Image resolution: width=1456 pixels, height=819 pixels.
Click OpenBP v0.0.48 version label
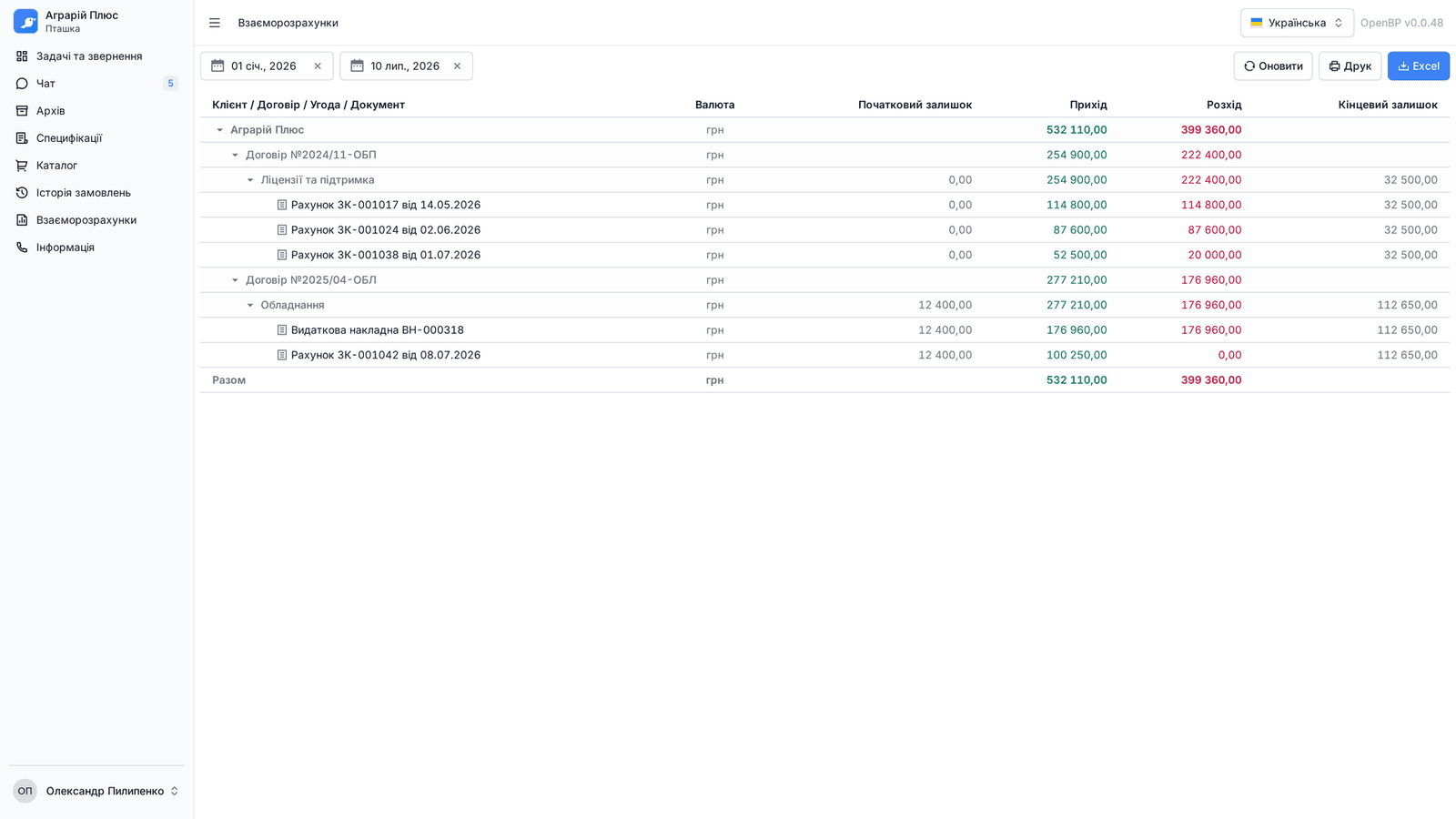coord(1401,23)
